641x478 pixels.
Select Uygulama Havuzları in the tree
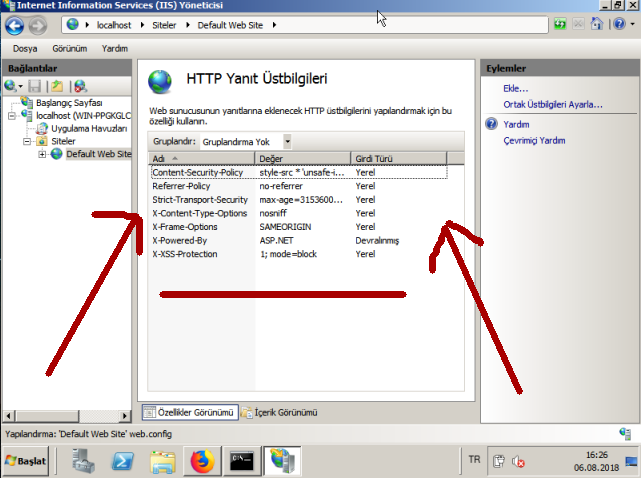[x=89, y=128]
